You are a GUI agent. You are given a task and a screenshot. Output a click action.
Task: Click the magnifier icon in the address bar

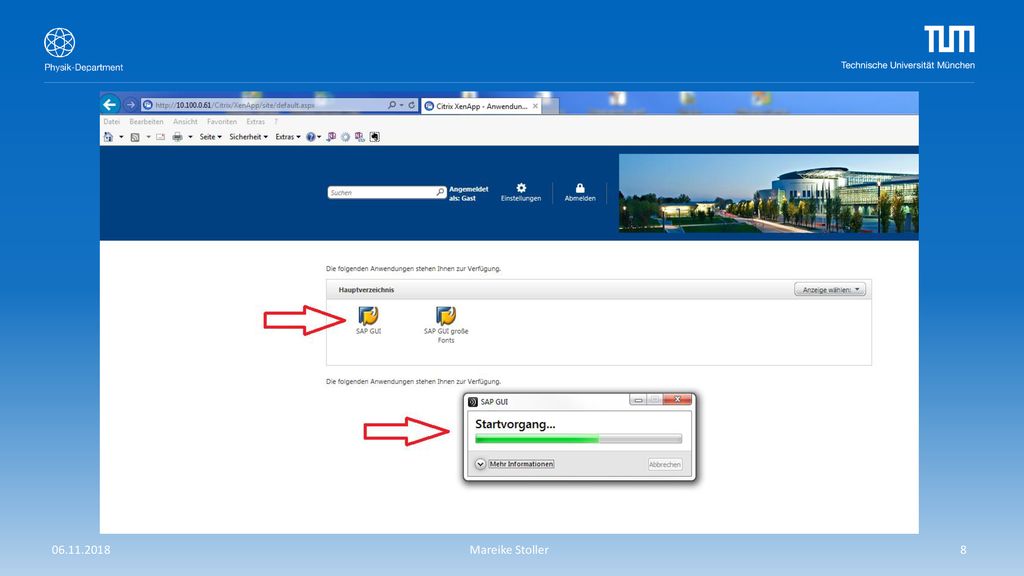(392, 104)
